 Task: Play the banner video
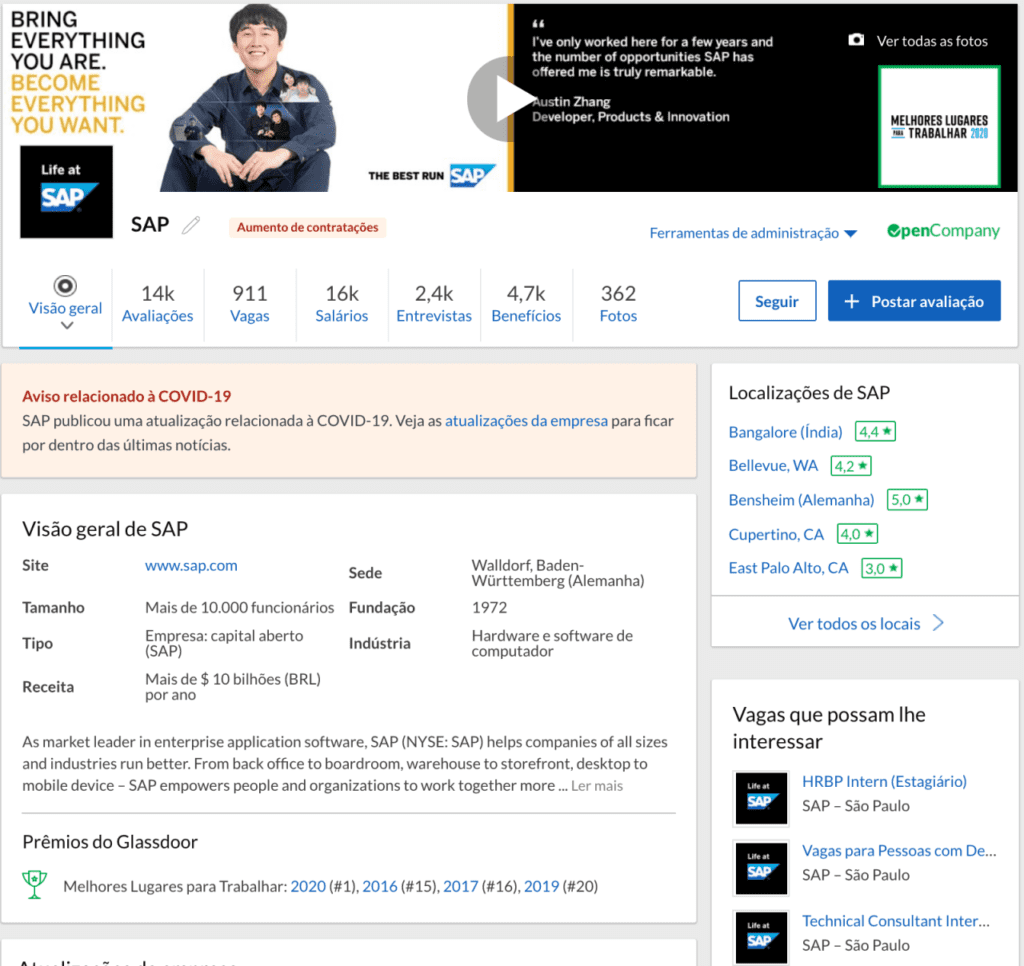pos(508,98)
